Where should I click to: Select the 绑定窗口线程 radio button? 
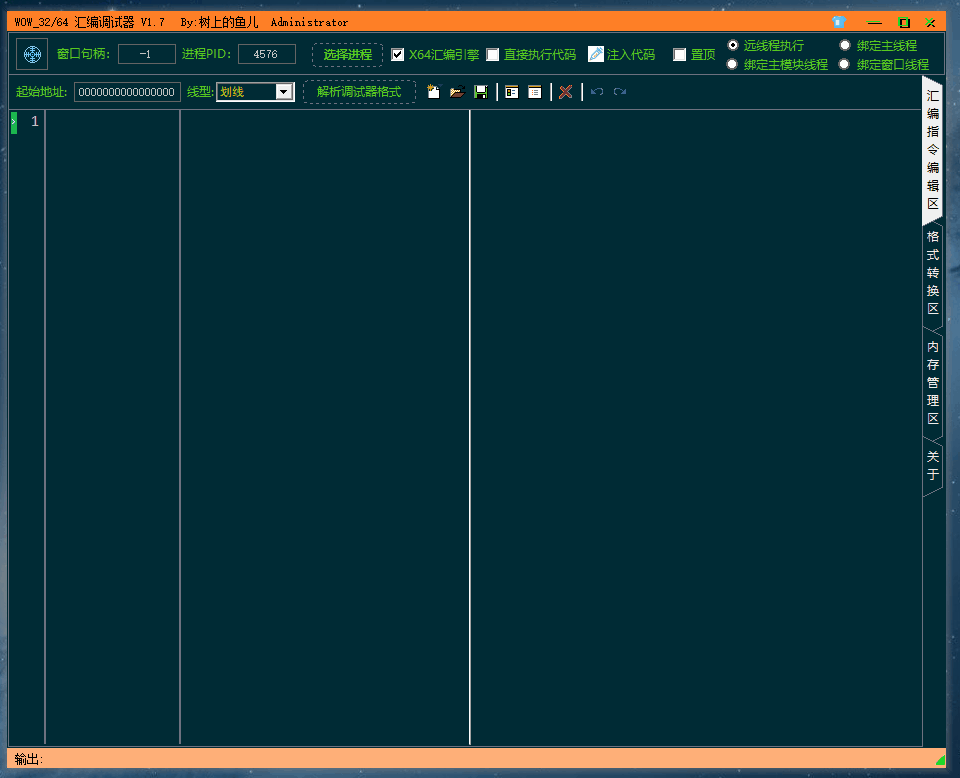[x=844, y=64]
